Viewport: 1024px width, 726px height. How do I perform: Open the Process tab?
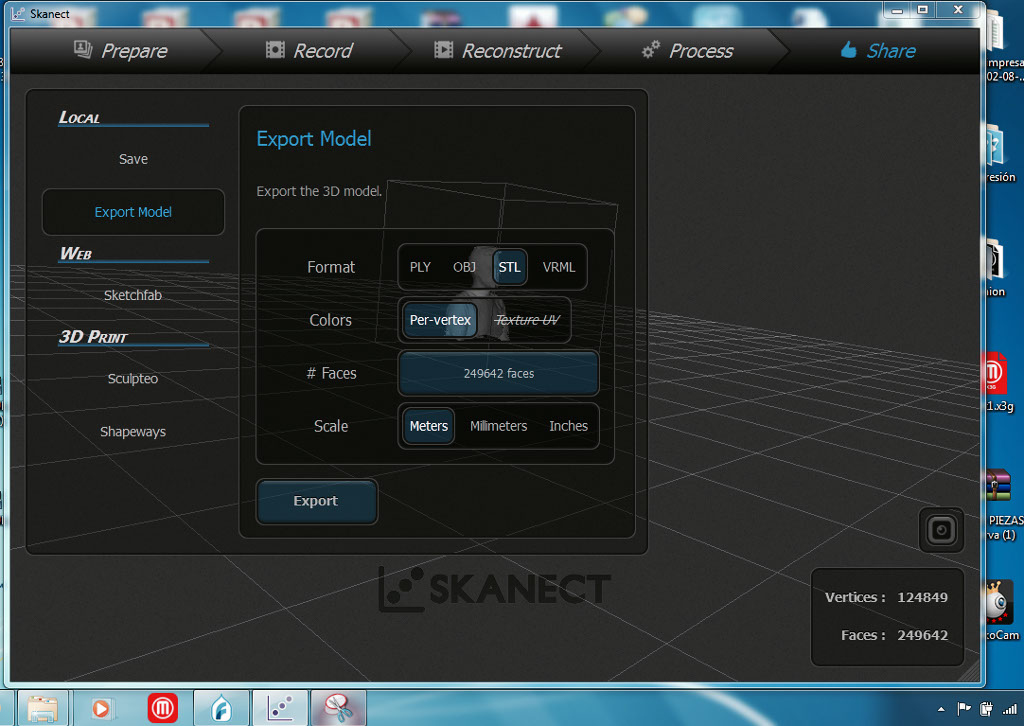(688, 51)
